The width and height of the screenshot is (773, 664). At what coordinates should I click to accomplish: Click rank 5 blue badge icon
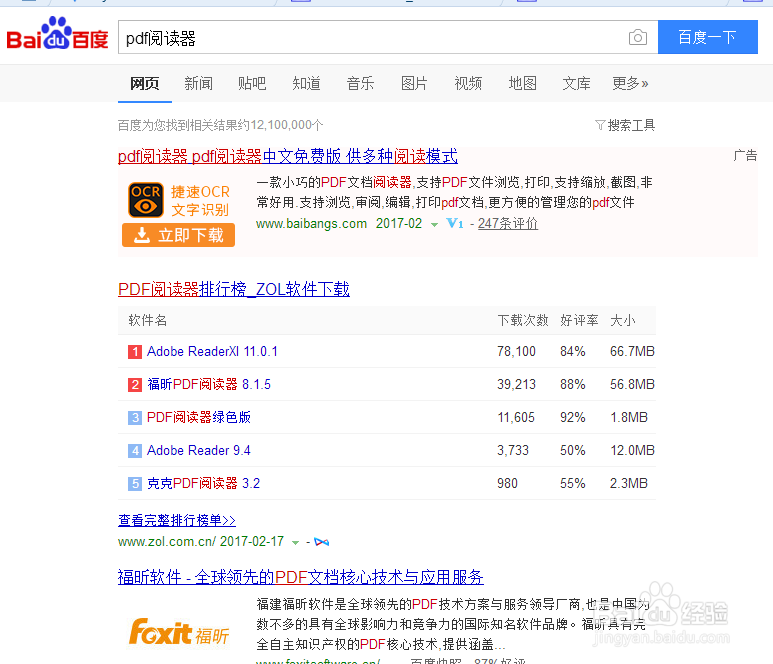(x=135, y=484)
